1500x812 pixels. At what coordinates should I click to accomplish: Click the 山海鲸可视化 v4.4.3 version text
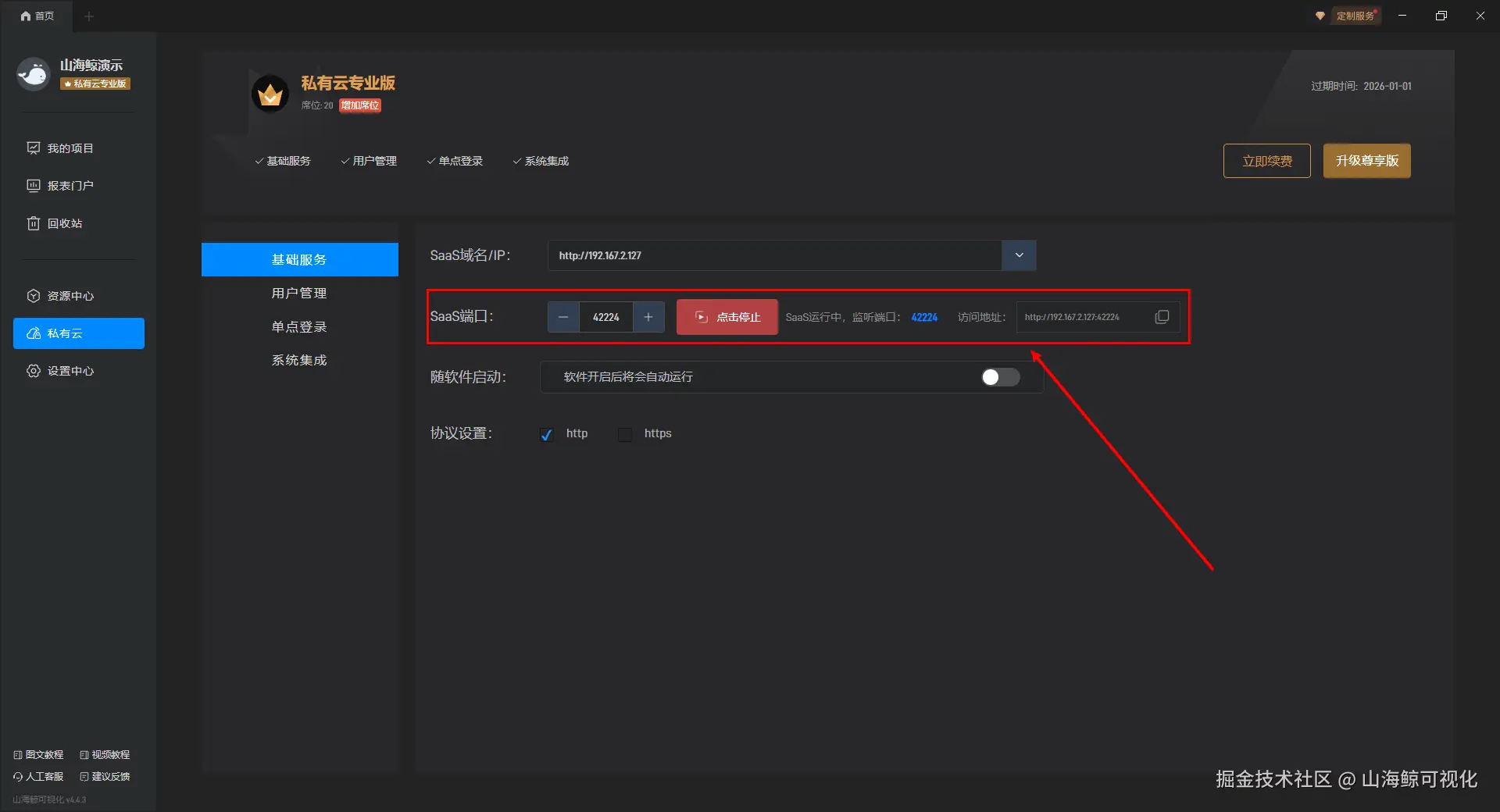pyautogui.click(x=49, y=800)
